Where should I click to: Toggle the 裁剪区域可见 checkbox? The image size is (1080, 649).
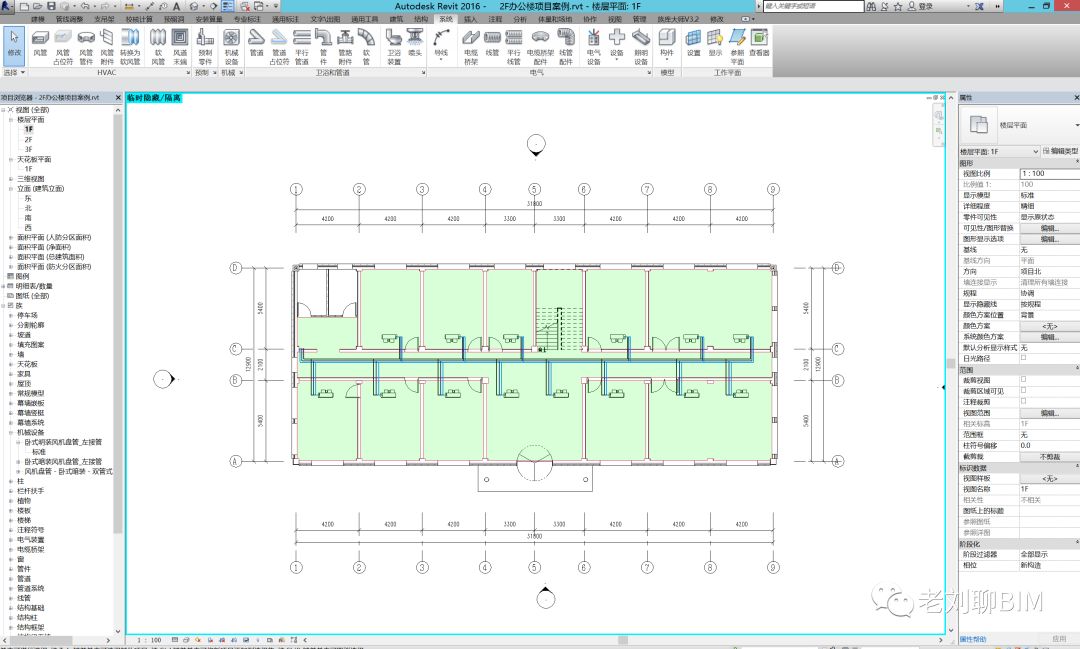click(x=1024, y=390)
